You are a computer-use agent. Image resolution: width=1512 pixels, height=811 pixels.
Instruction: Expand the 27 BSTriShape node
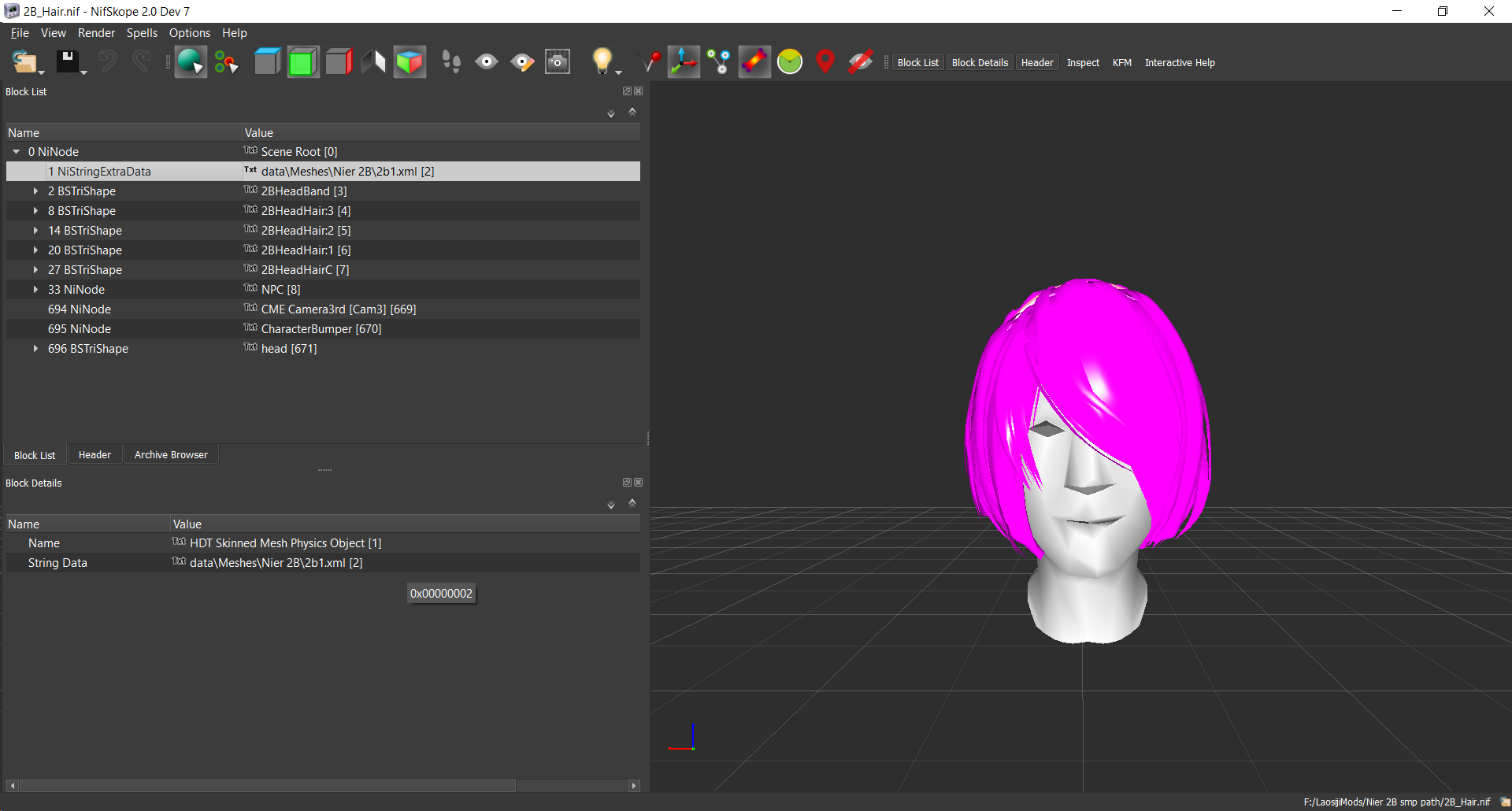[35, 269]
